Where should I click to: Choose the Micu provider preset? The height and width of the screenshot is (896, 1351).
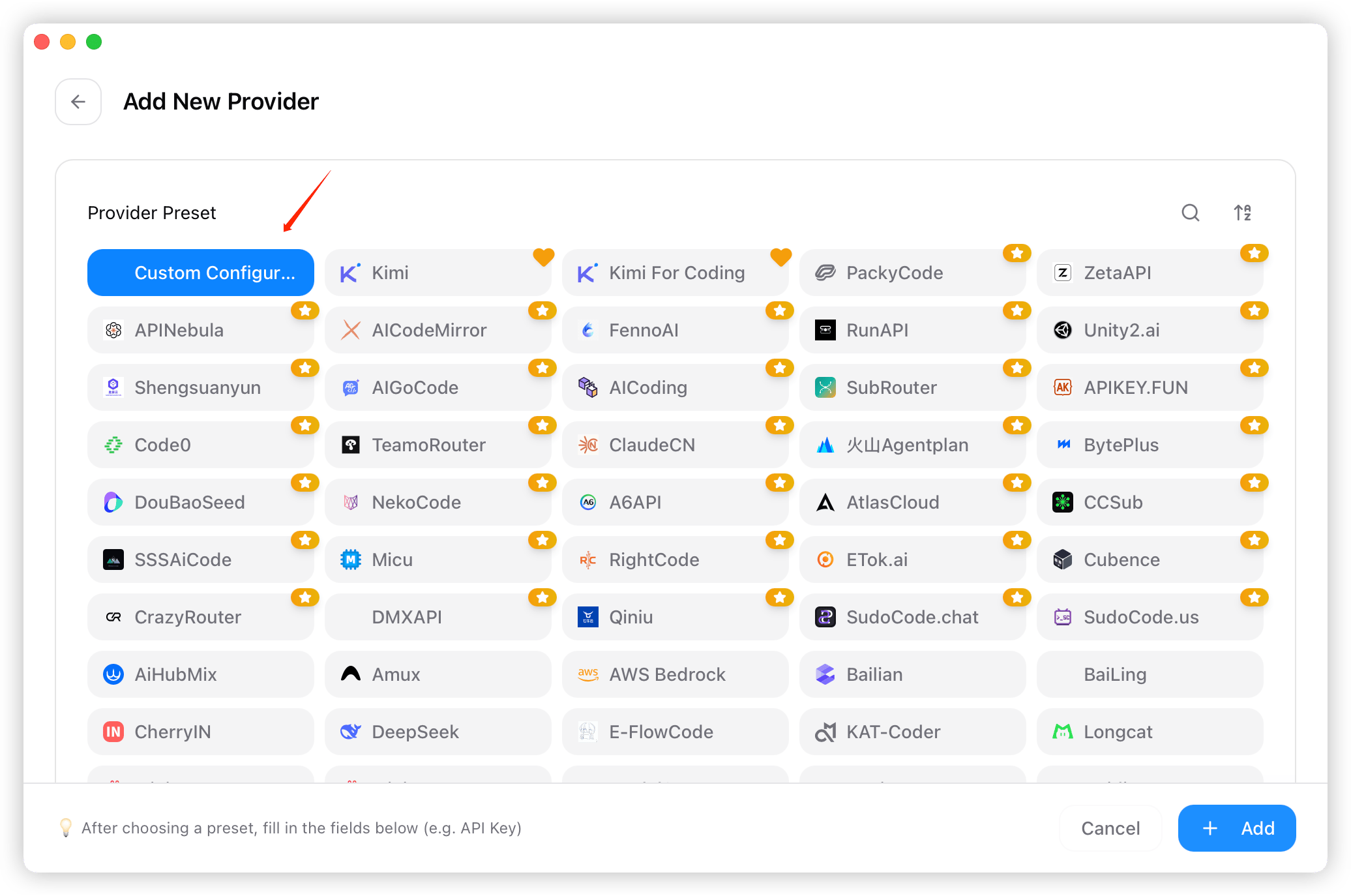click(438, 560)
